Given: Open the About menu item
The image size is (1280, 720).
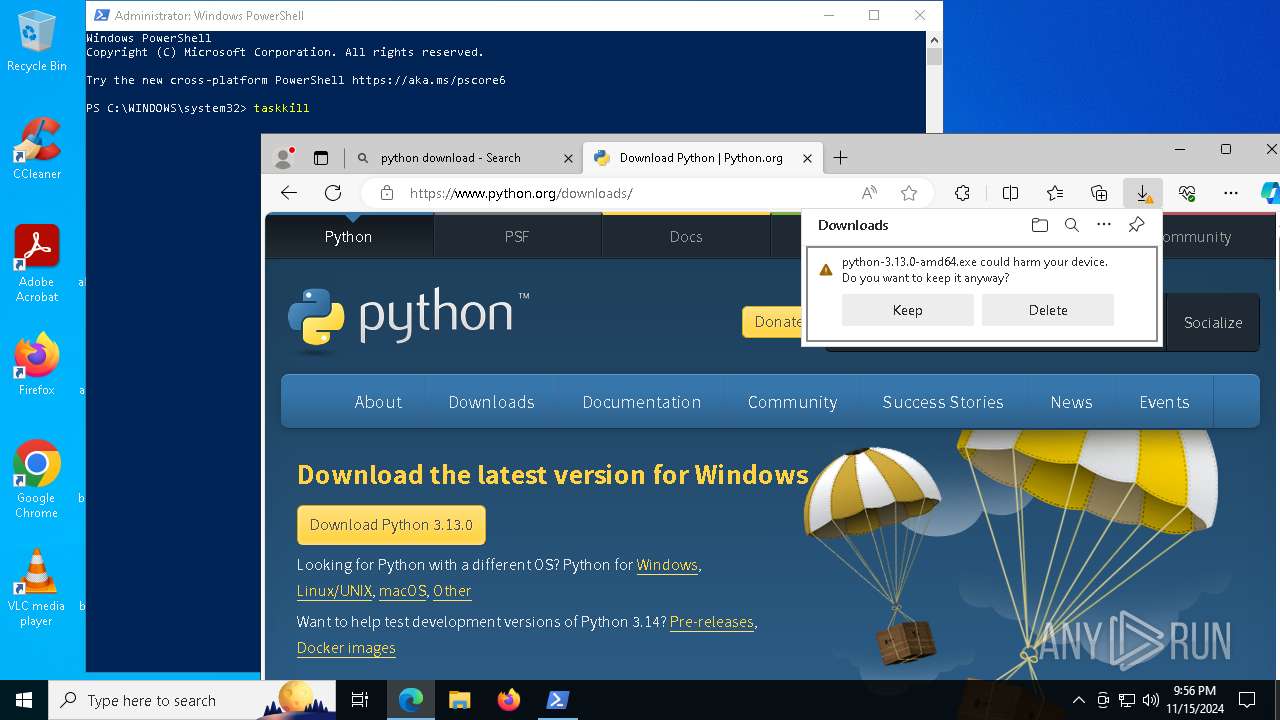Looking at the screenshot, I should pos(378,402).
